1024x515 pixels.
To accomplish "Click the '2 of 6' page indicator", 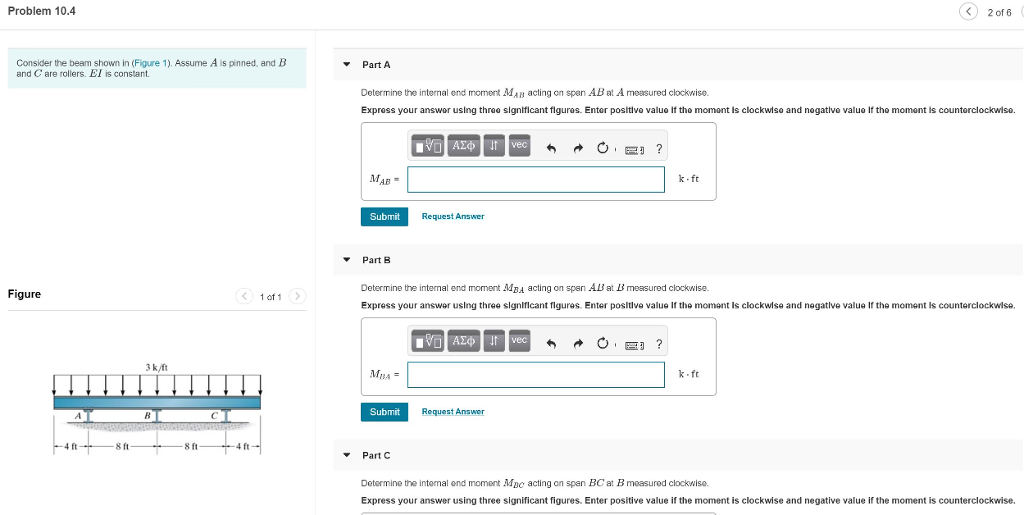I will pos(999,12).
